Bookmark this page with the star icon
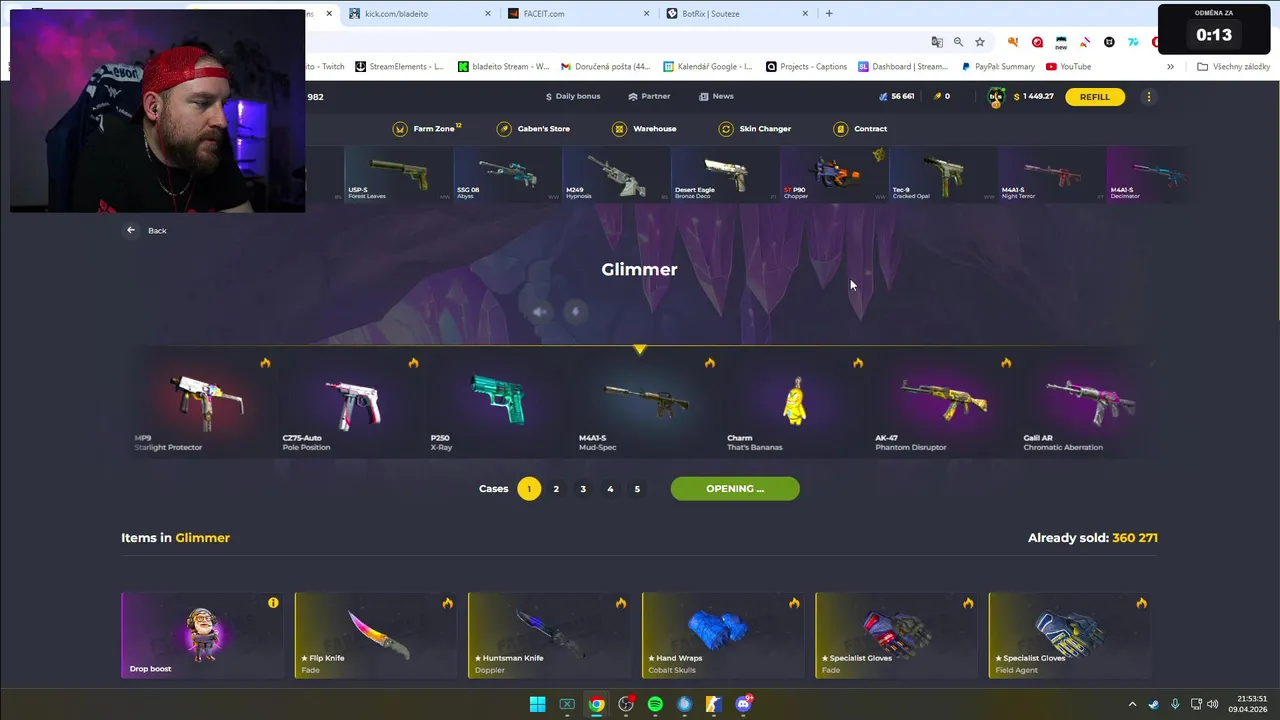1280x720 pixels. coord(980,42)
